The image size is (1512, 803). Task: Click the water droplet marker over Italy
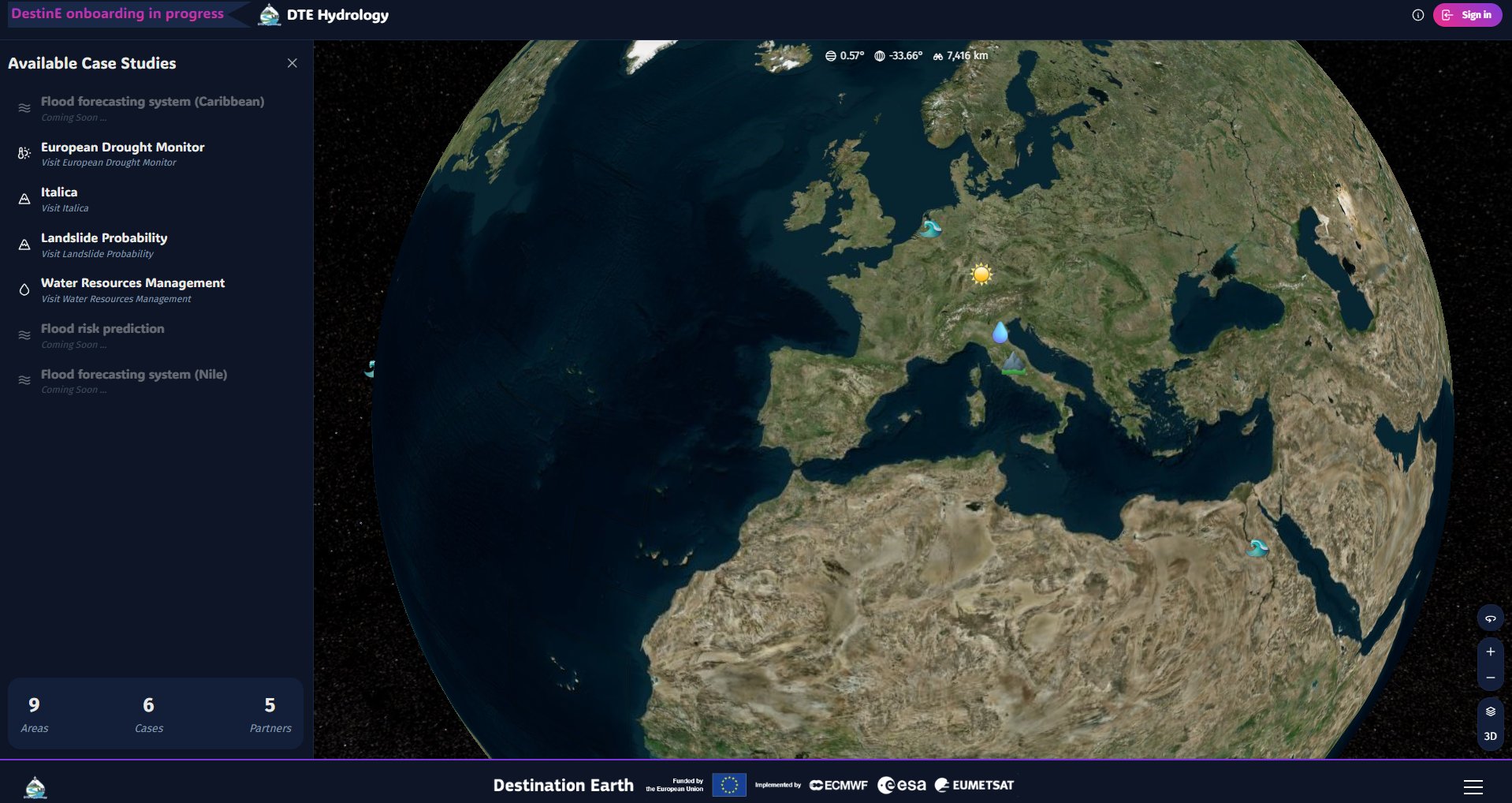point(1000,332)
